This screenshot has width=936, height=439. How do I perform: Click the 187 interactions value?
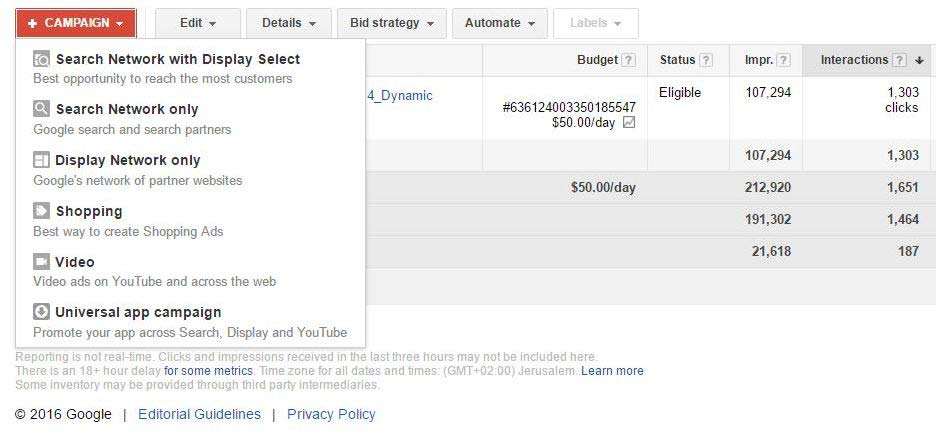coord(909,251)
